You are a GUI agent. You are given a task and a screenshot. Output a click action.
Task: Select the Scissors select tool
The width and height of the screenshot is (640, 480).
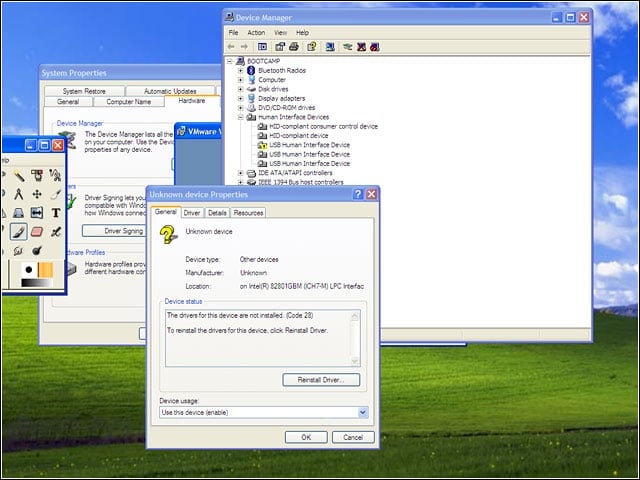(x=55, y=176)
